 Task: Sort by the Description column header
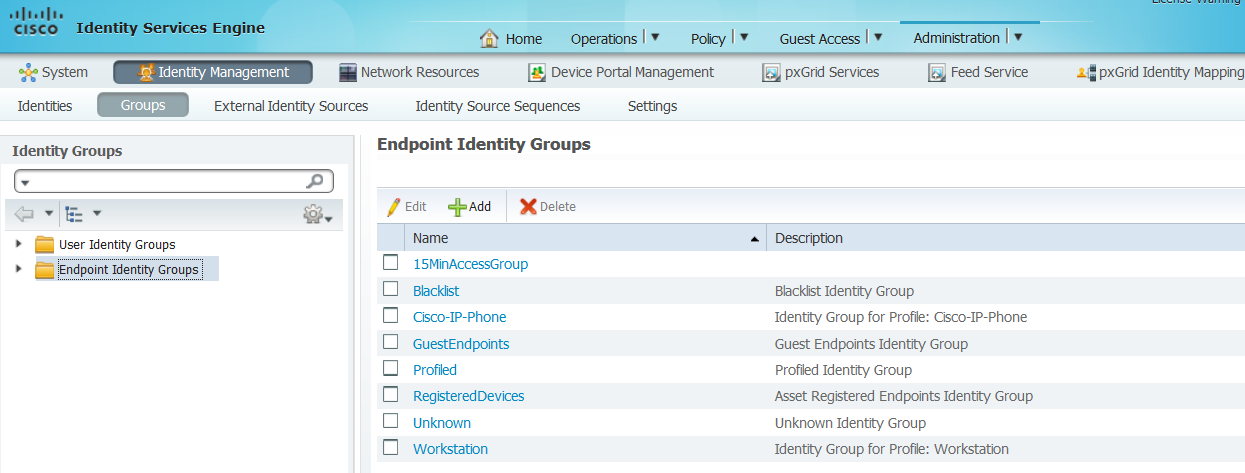pos(1006,238)
